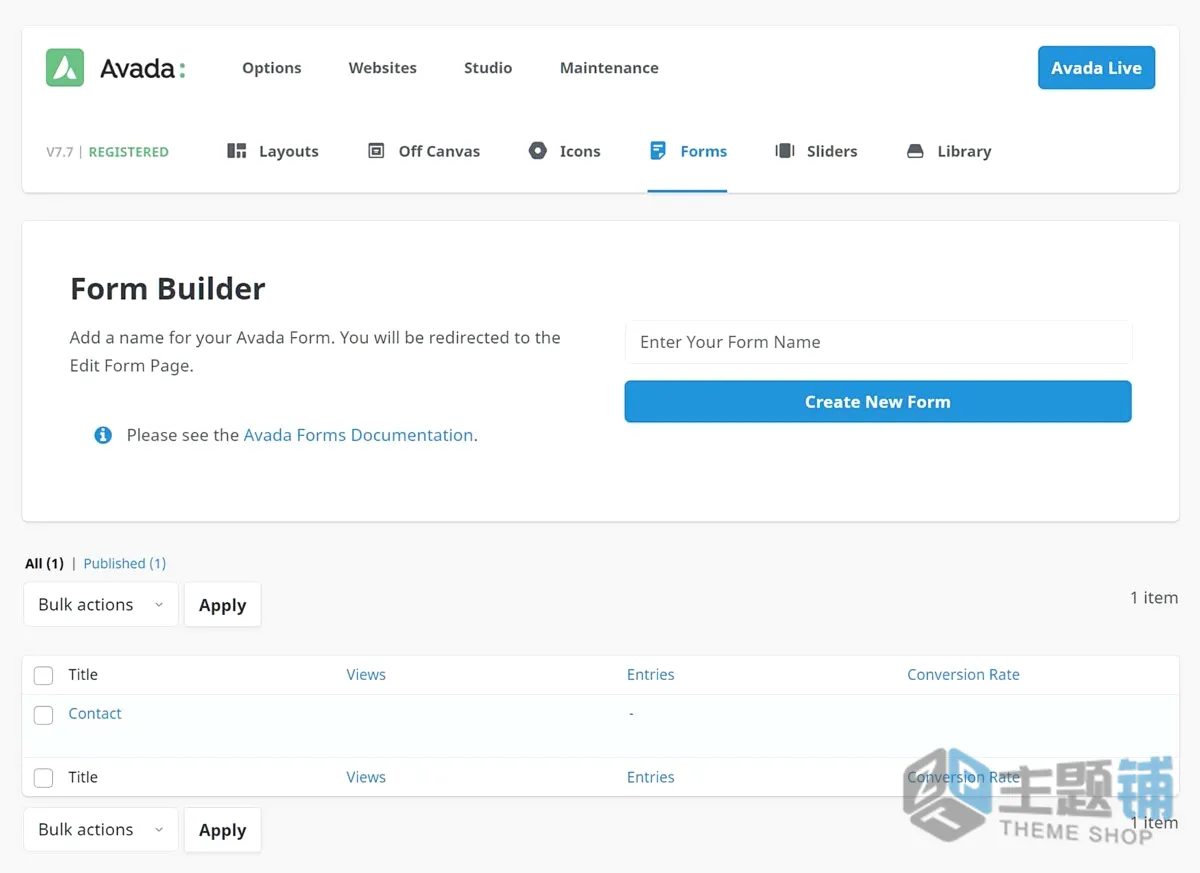Sort by Views in table footer
Screen dimensions: 1200x873
coord(366,777)
